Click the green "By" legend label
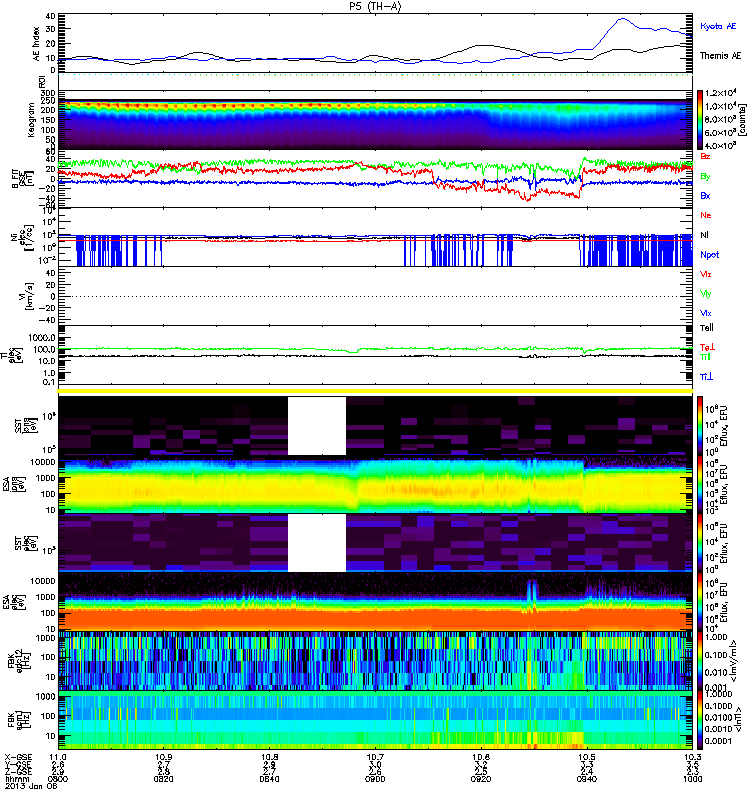 [x=705, y=176]
